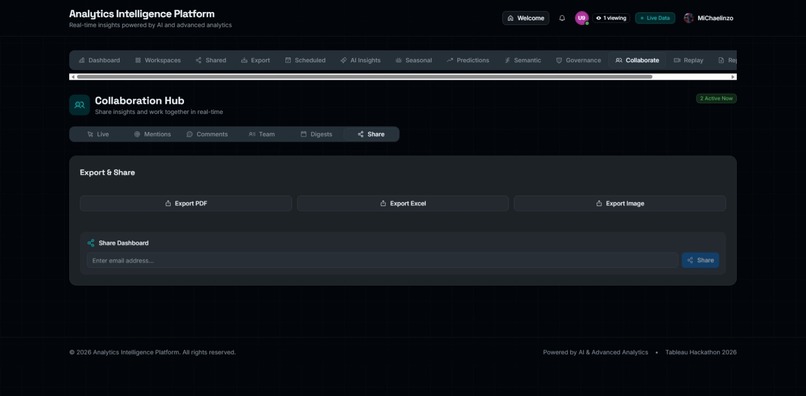
Task: Click the Scheduled tab calendar icon
Action: pyautogui.click(x=288, y=60)
